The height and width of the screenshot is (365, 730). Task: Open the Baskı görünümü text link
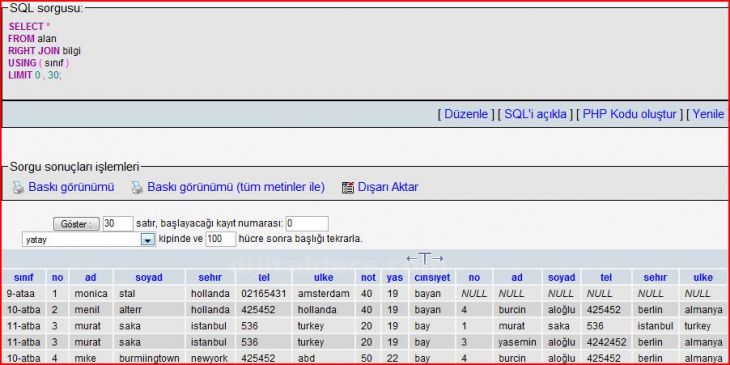71,187
